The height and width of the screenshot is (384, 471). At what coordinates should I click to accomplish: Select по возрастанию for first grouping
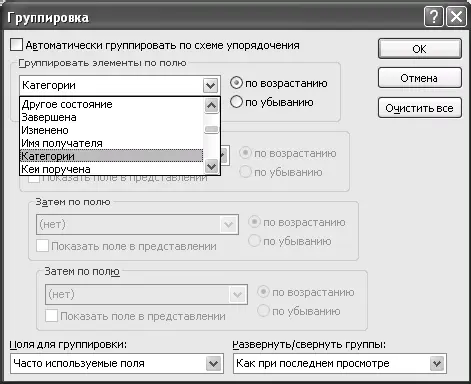pos(236,83)
